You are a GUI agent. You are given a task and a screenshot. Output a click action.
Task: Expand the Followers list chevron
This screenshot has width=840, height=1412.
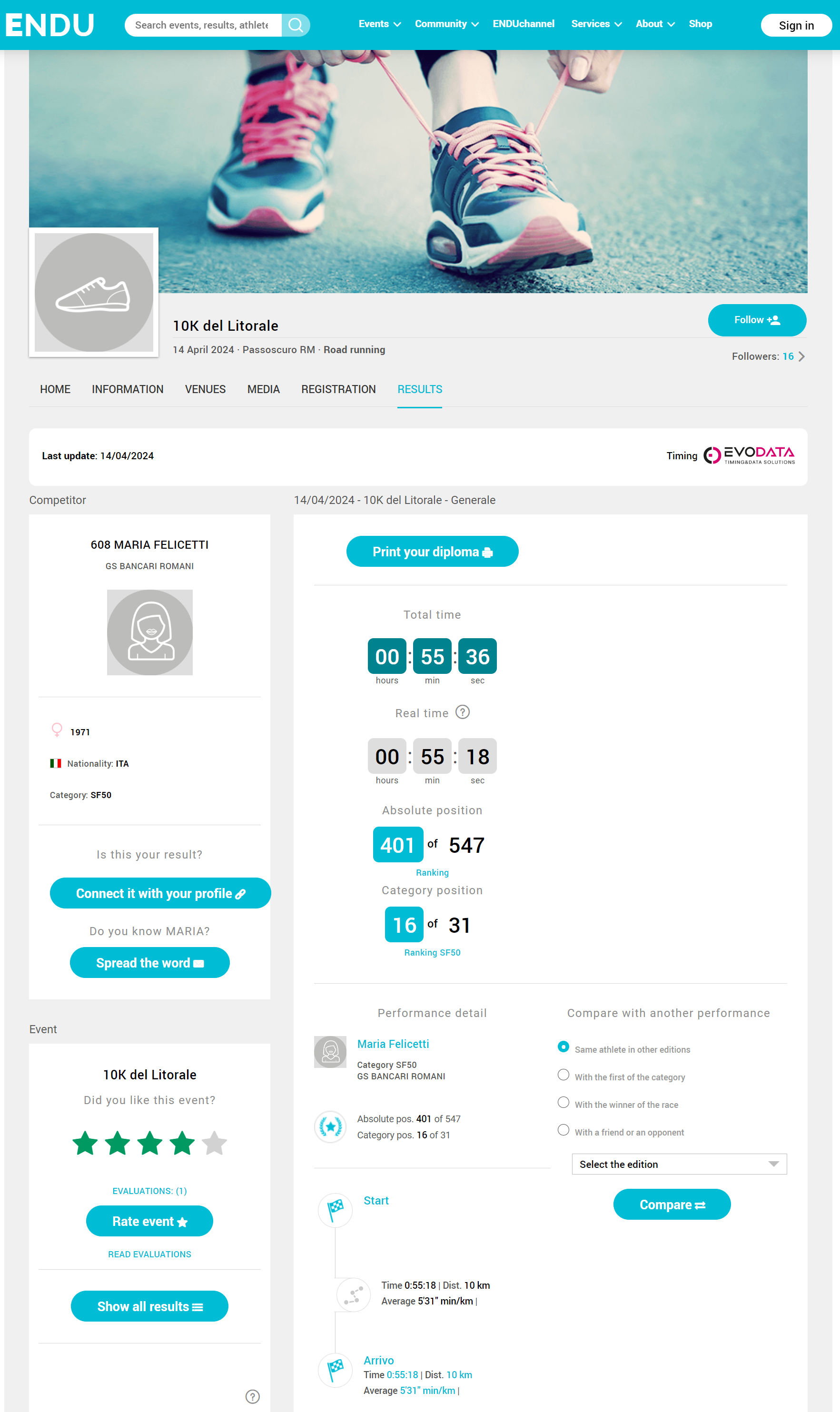(801, 356)
